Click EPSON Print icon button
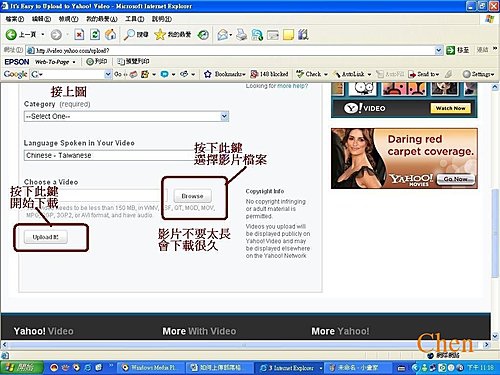The width and height of the screenshot is (500, 375). (x=96, y=62)
